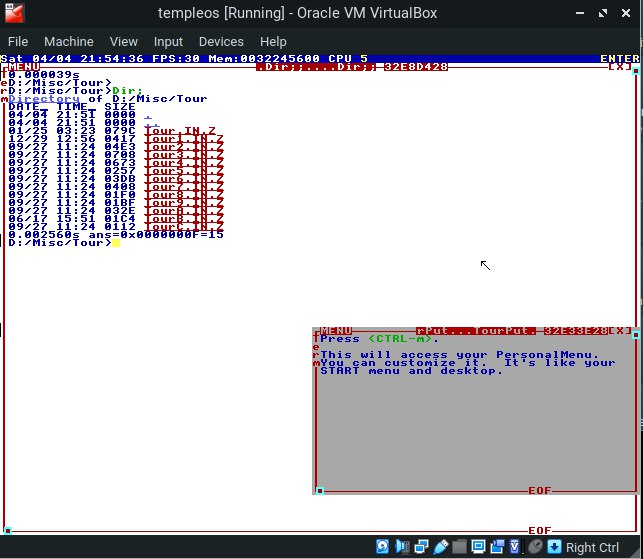Open the Tour8.IN.Z file link

[x=184, y=195]
